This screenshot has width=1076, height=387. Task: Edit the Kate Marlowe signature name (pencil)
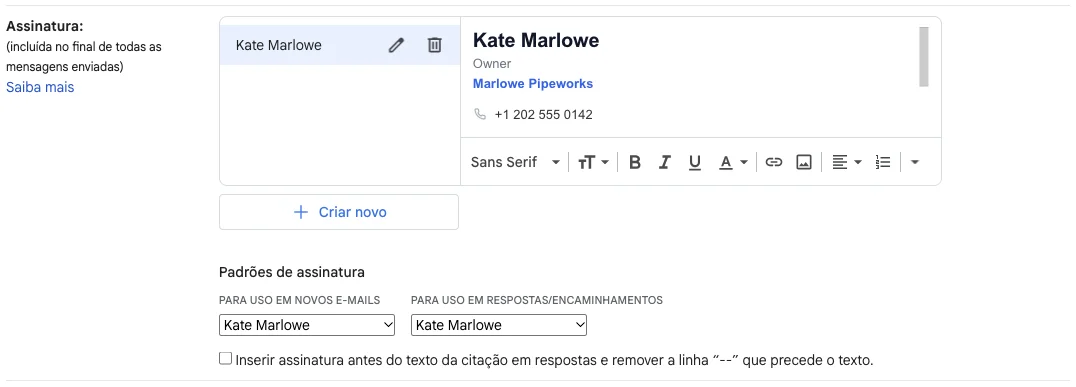(396, 45)
